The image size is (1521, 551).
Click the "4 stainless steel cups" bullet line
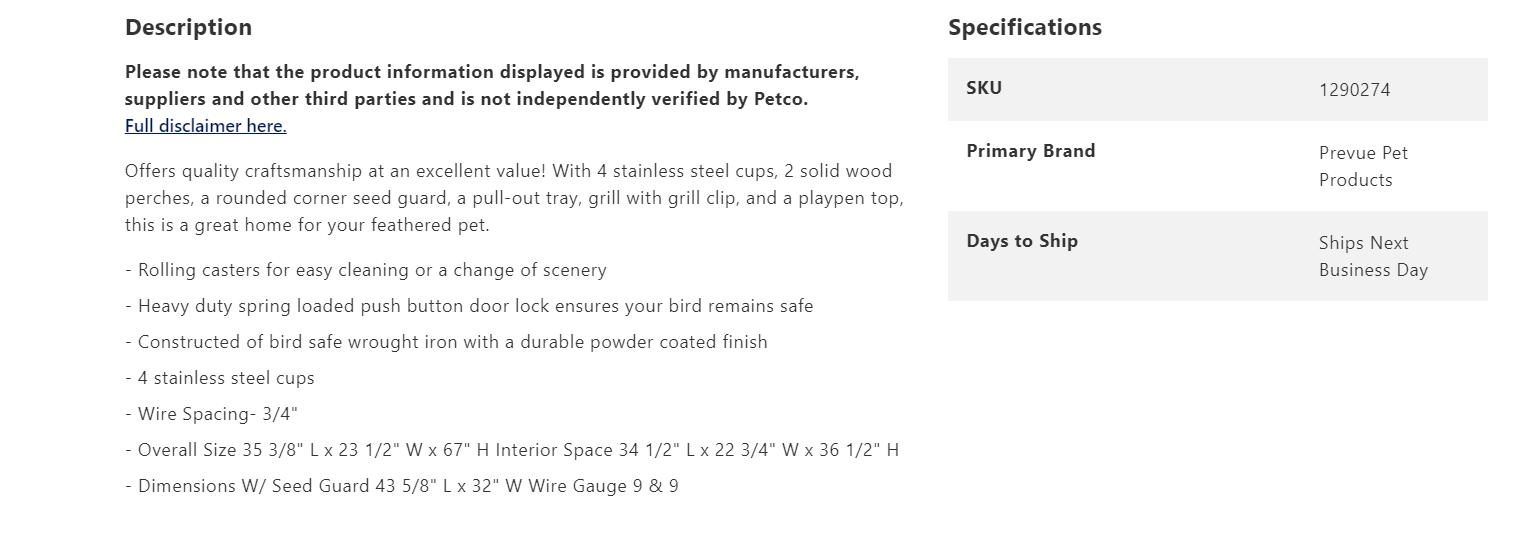click(x=220, y=378)
